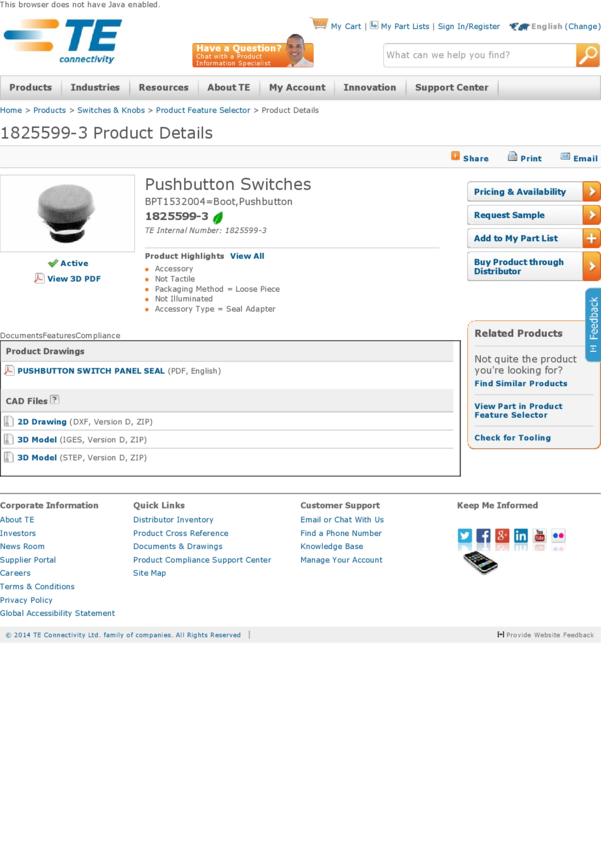Click English (Change) language link
This screenshot has width=601, height=850.
[x=566, y=26]
